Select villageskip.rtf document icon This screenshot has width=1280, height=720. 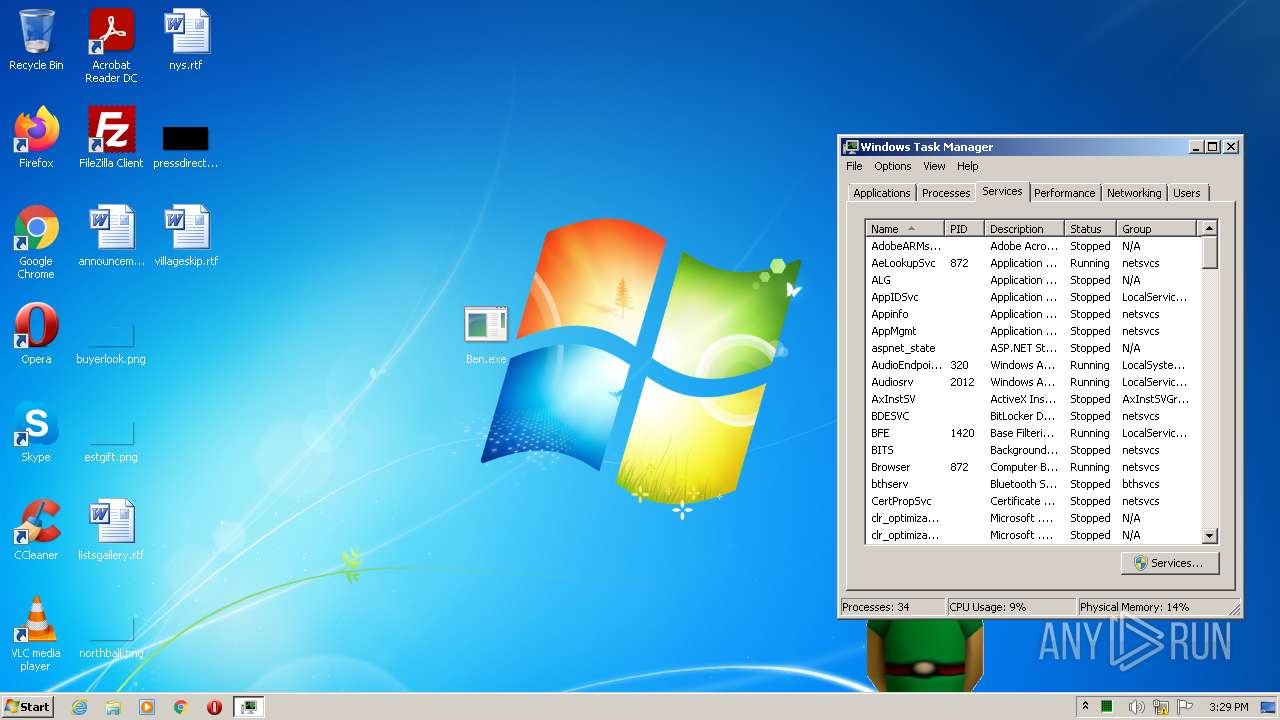point(186,236)
